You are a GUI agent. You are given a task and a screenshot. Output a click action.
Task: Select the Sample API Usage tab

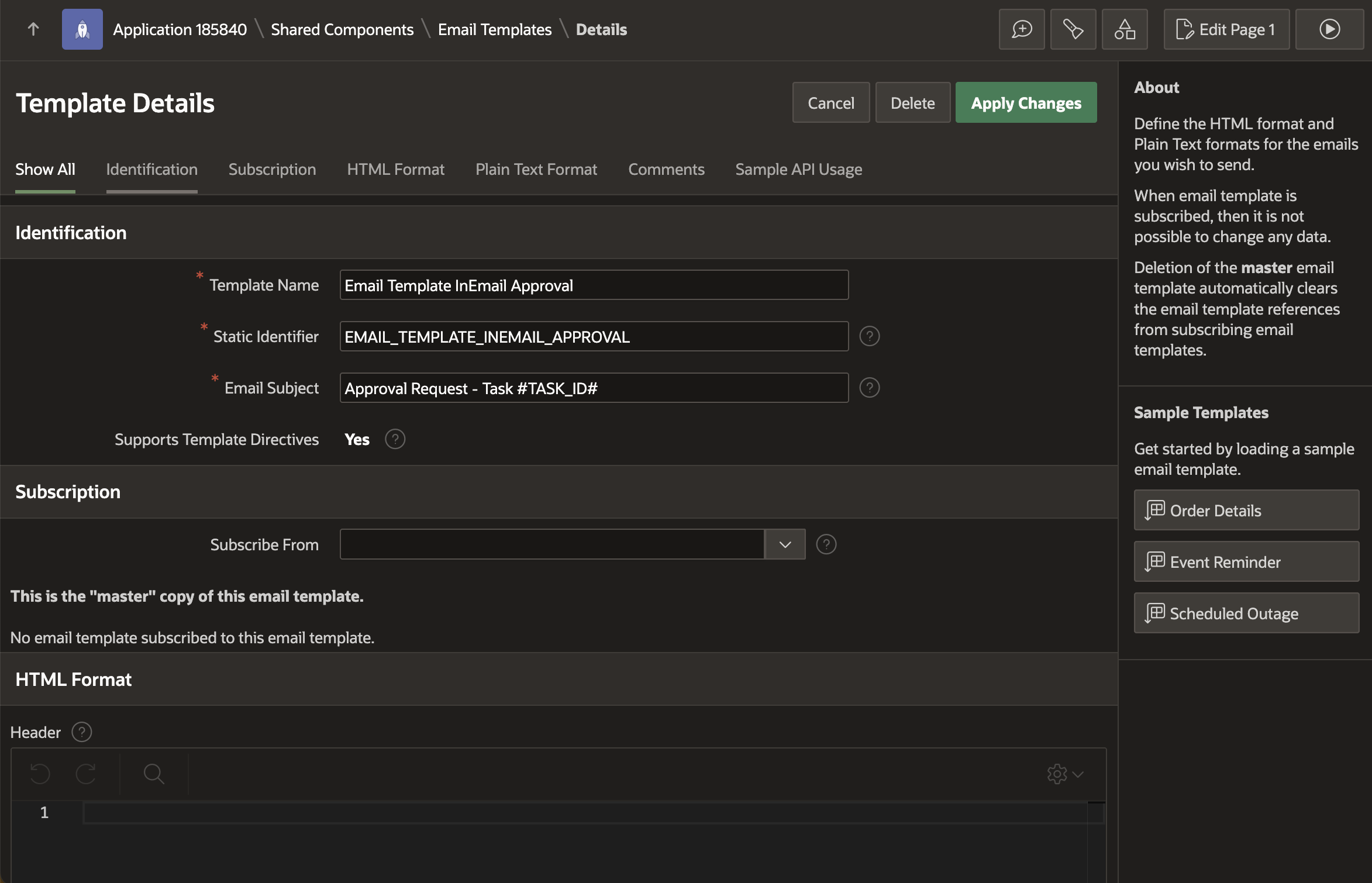tap(798, 170)
